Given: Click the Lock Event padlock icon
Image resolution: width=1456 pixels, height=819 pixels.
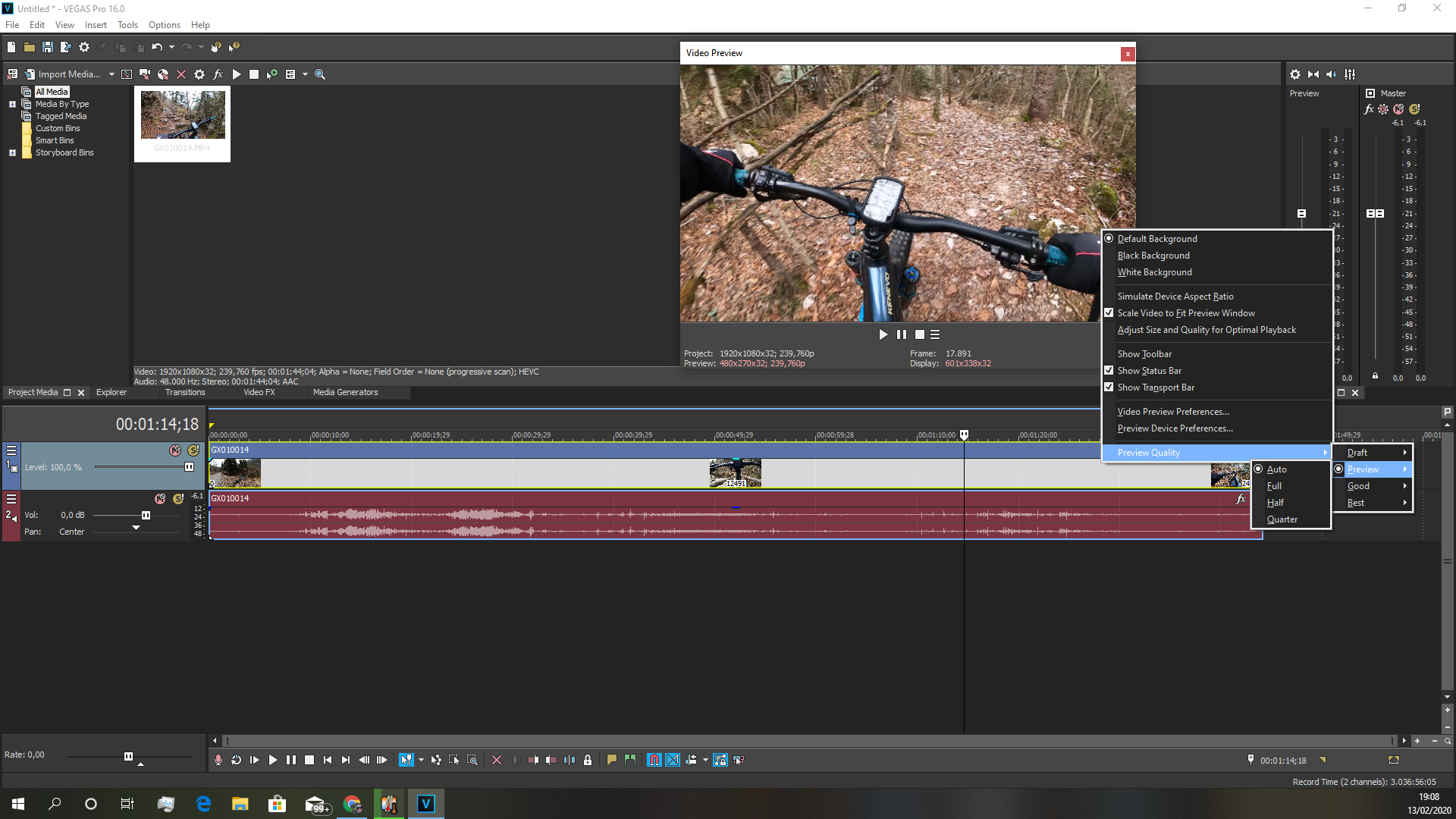Looking at the screenshot, I should [x=588, y=760].
